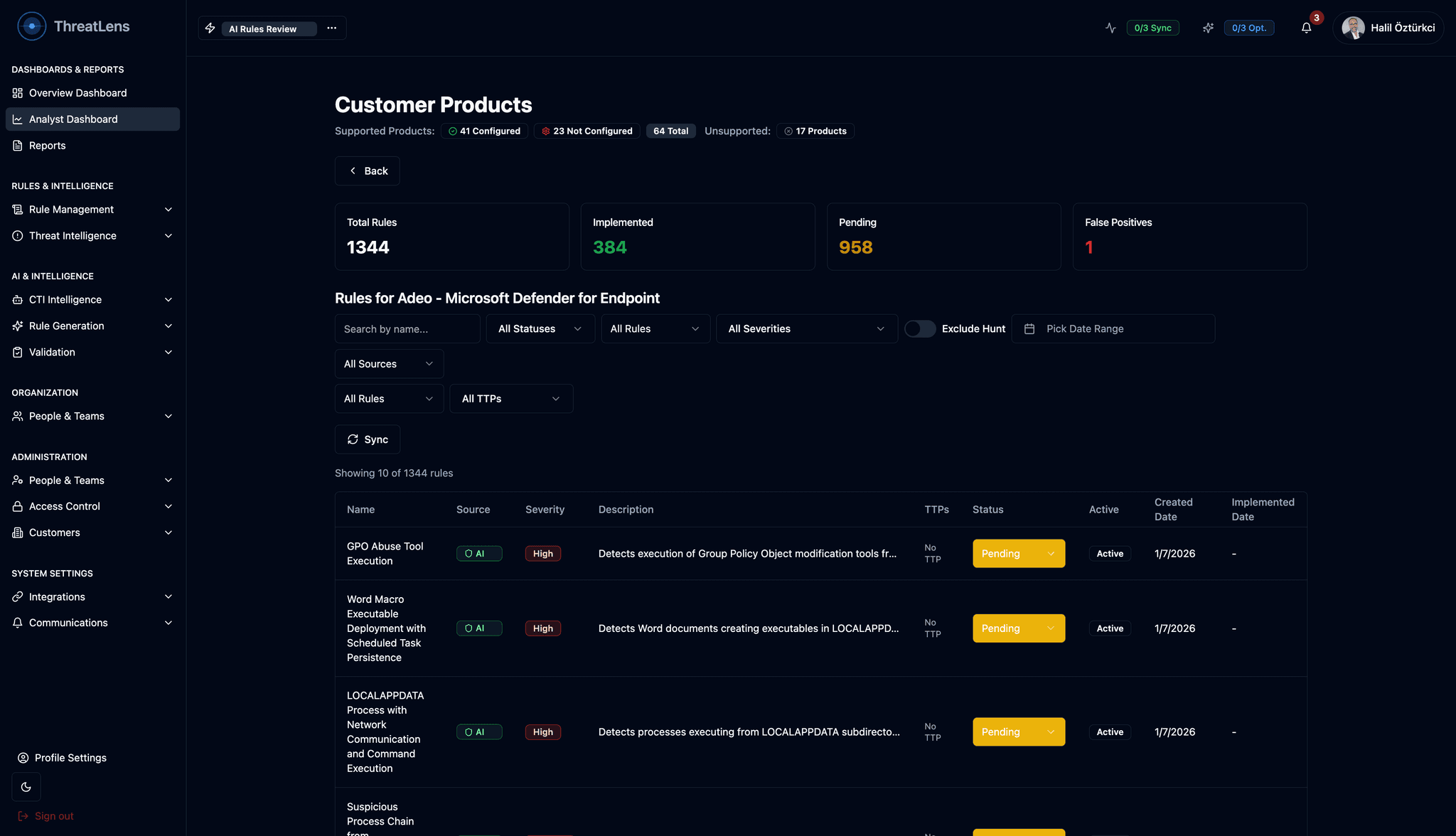Screen dimensions: 1456x836
Task: Toggle dark mode with moon icon
Action: click(26, 787)
